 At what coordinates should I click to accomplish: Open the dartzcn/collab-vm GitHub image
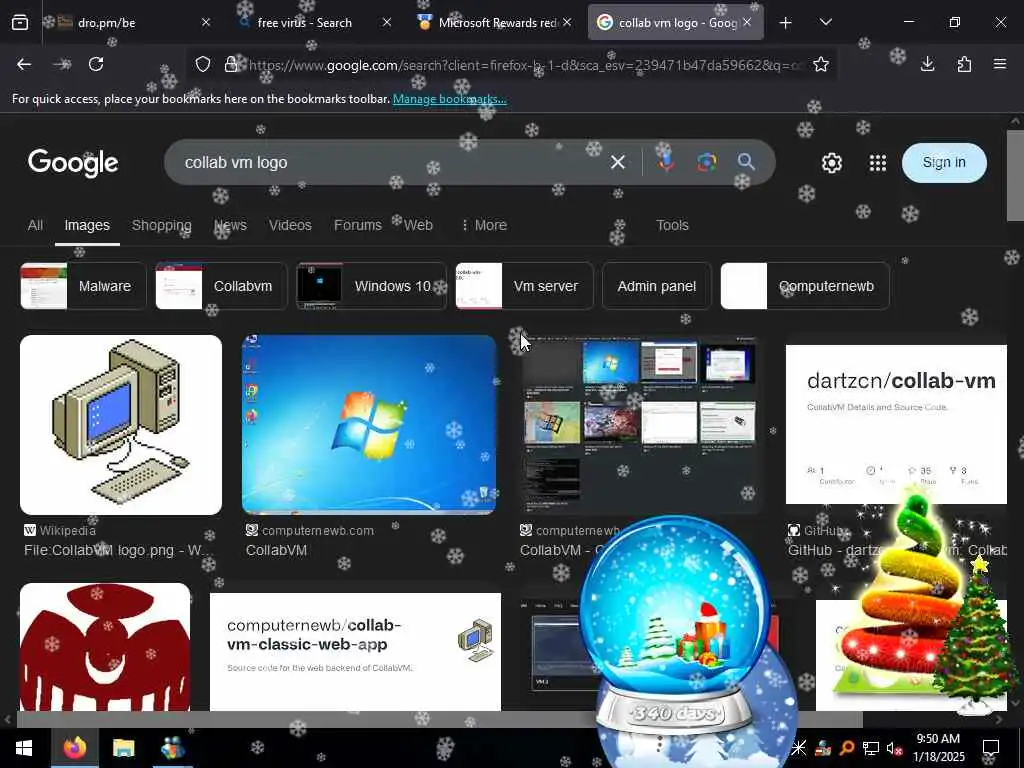click(896, 424)
